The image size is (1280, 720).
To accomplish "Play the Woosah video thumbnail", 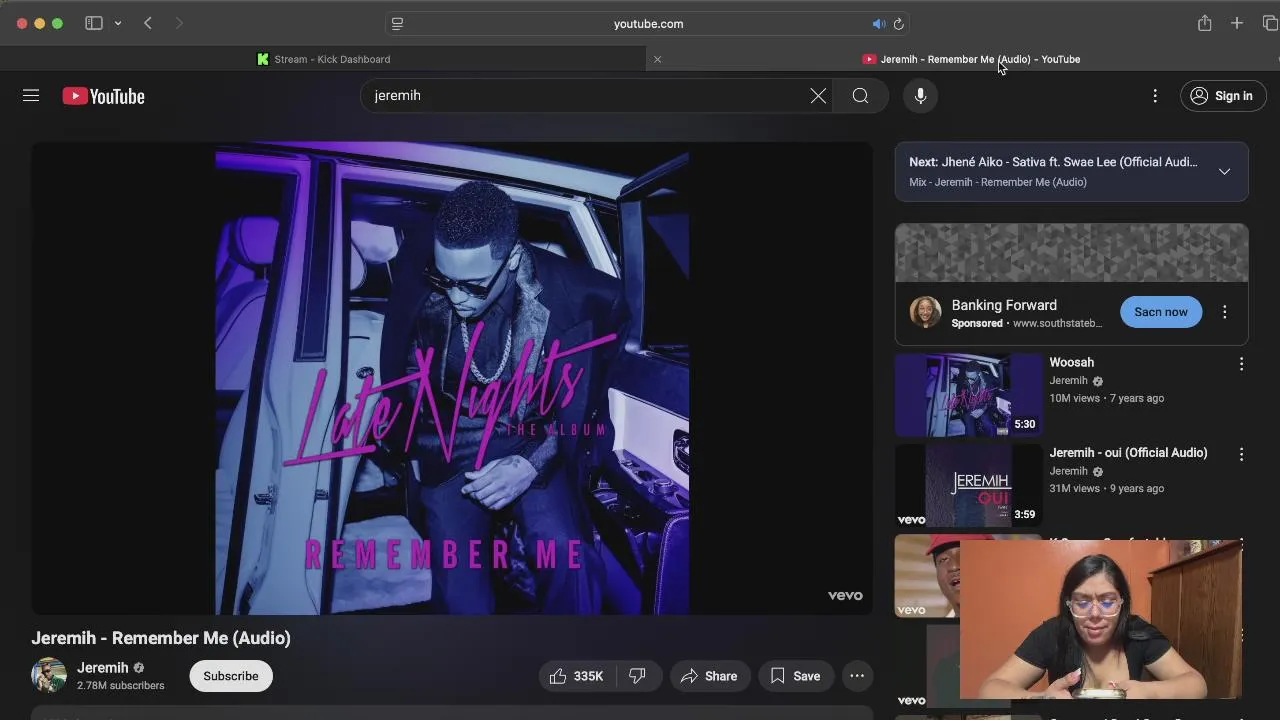I will [968, 395].
